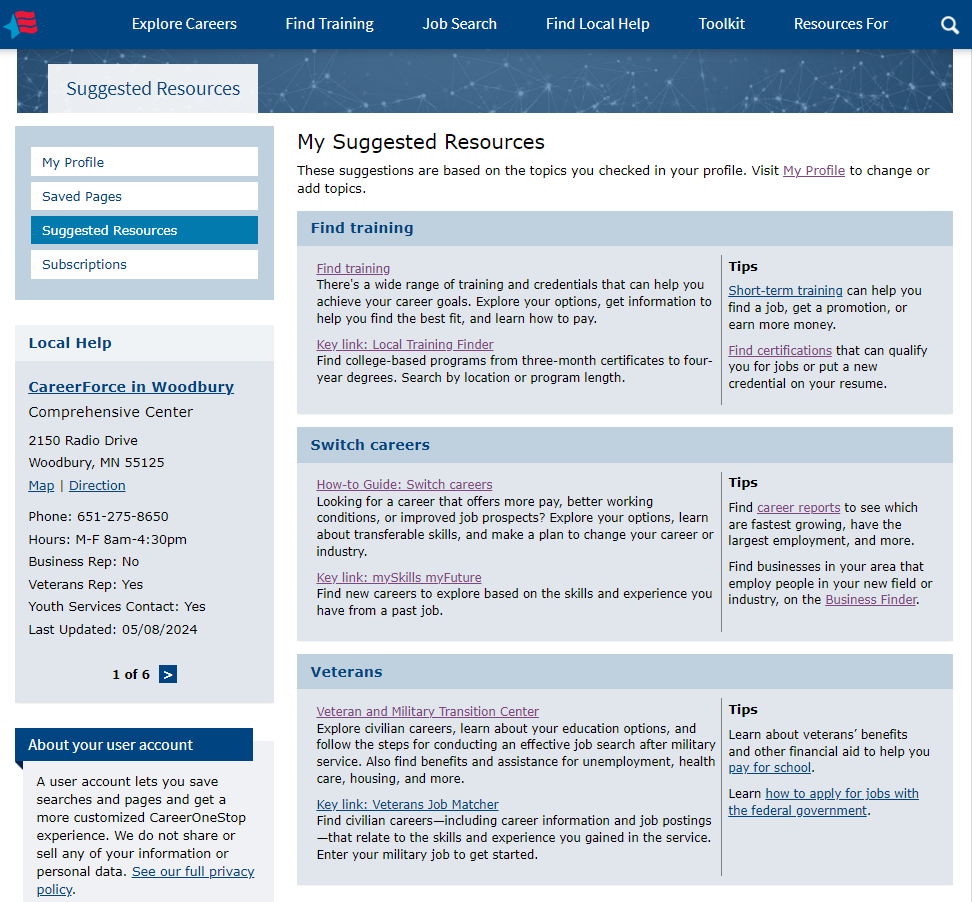Open pay for school link

pos(769,767)
